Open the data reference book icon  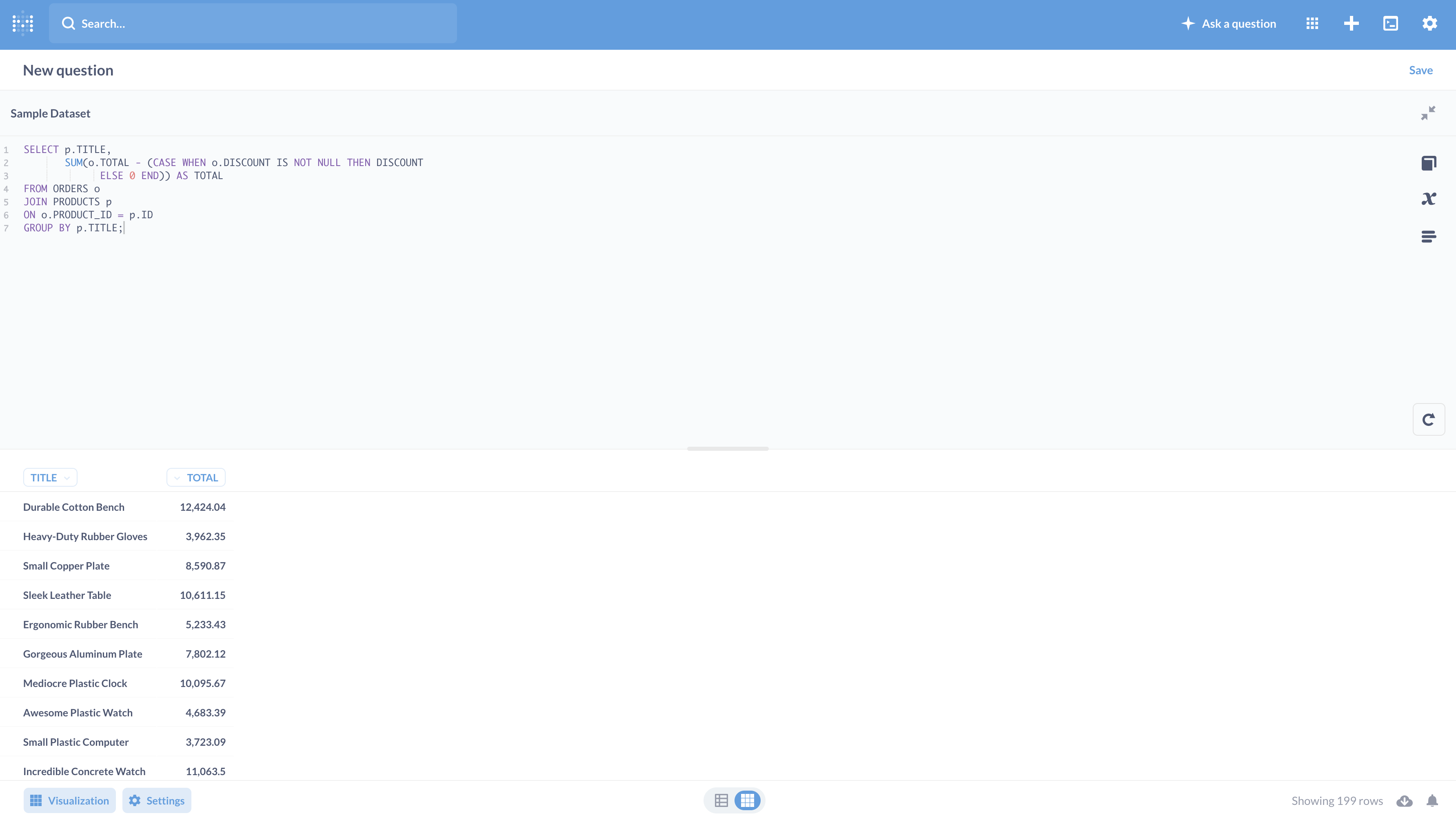coord(1428,163)
